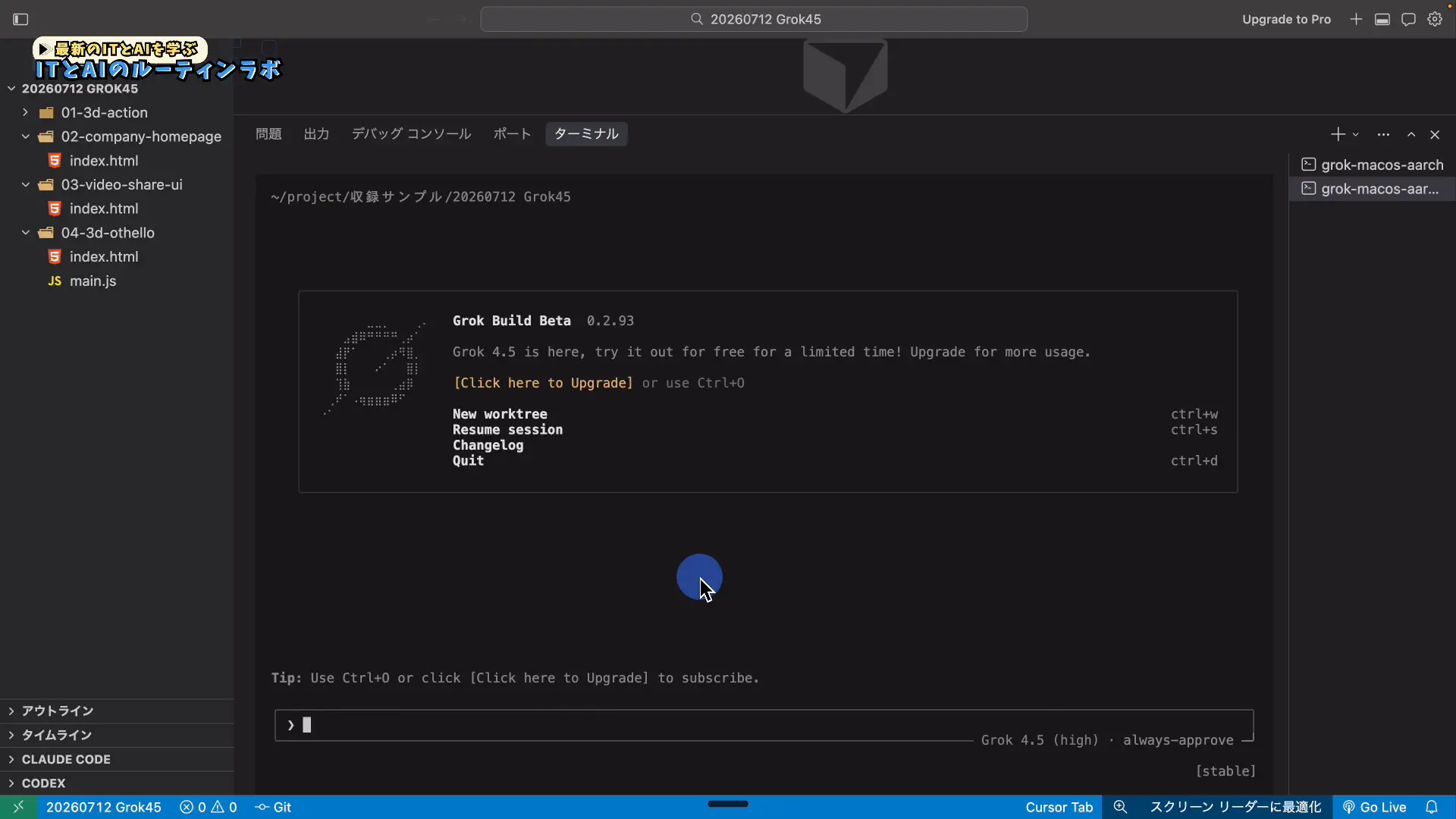Screen dimensions: 1456x819
Task: Close the terminal panel with X
Action: 1435,134
